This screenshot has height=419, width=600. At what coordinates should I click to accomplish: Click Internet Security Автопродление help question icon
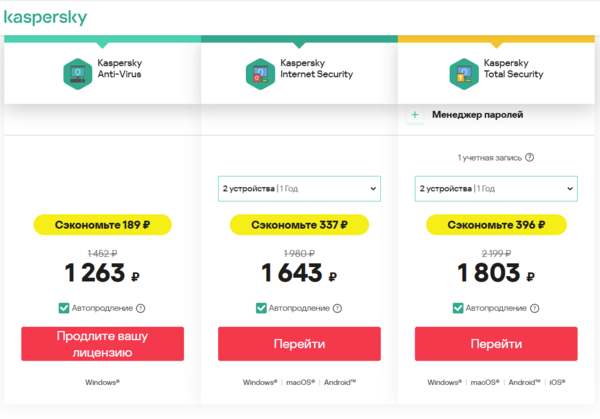point(337,309)
